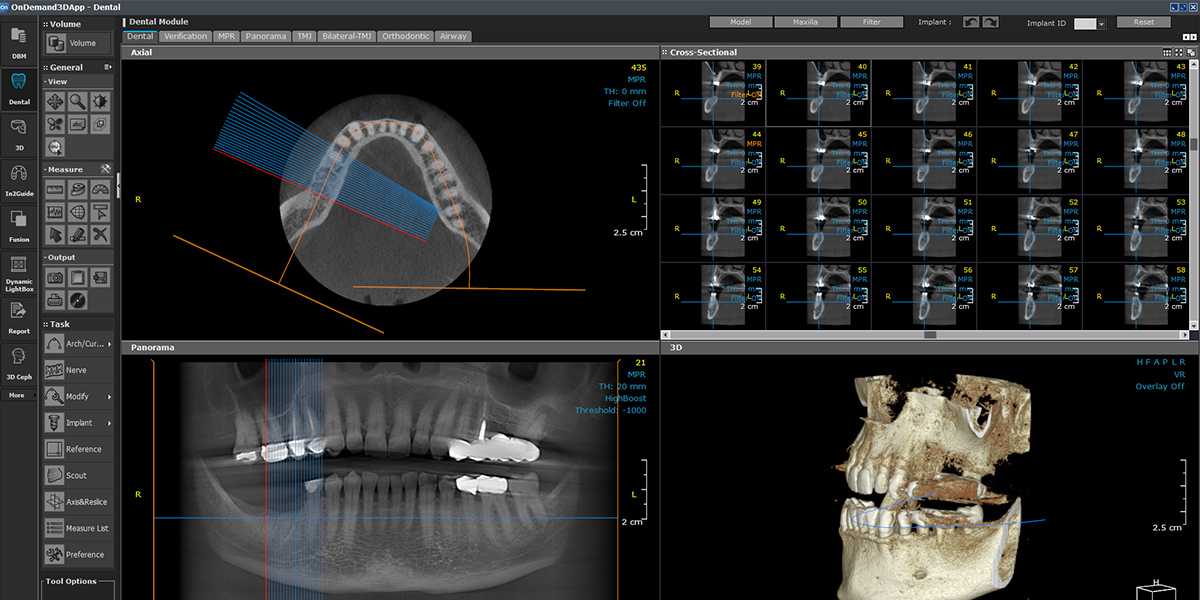The width and height of the screenshot is (1200, 600).
Task: Collapse the Measure section
Action: 45,168
